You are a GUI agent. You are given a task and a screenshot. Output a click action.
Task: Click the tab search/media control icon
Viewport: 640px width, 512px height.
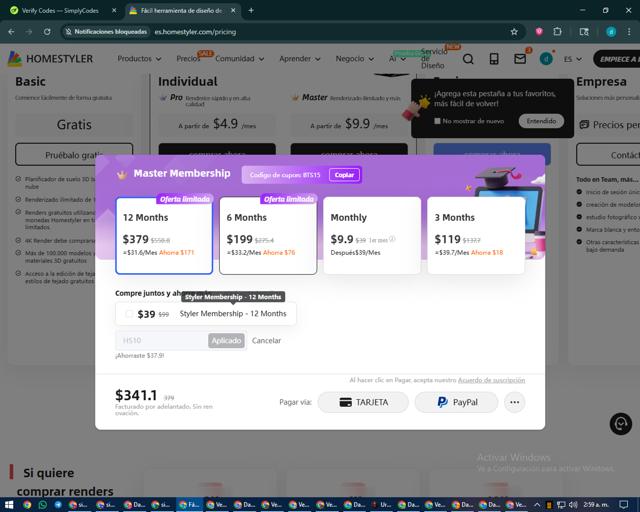click(x=584, y=32)
